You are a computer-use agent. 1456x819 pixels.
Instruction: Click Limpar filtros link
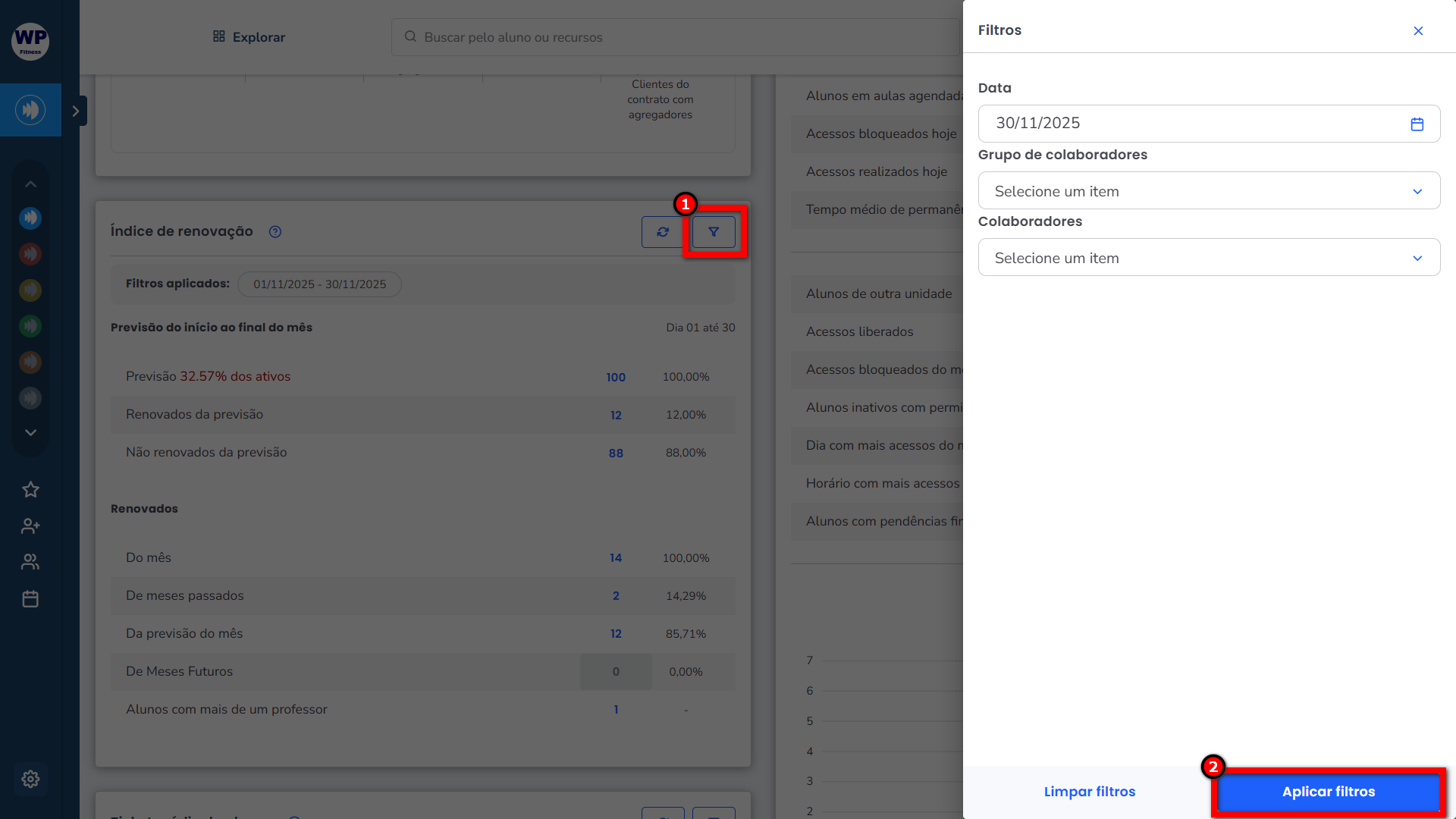point(1089,792)
